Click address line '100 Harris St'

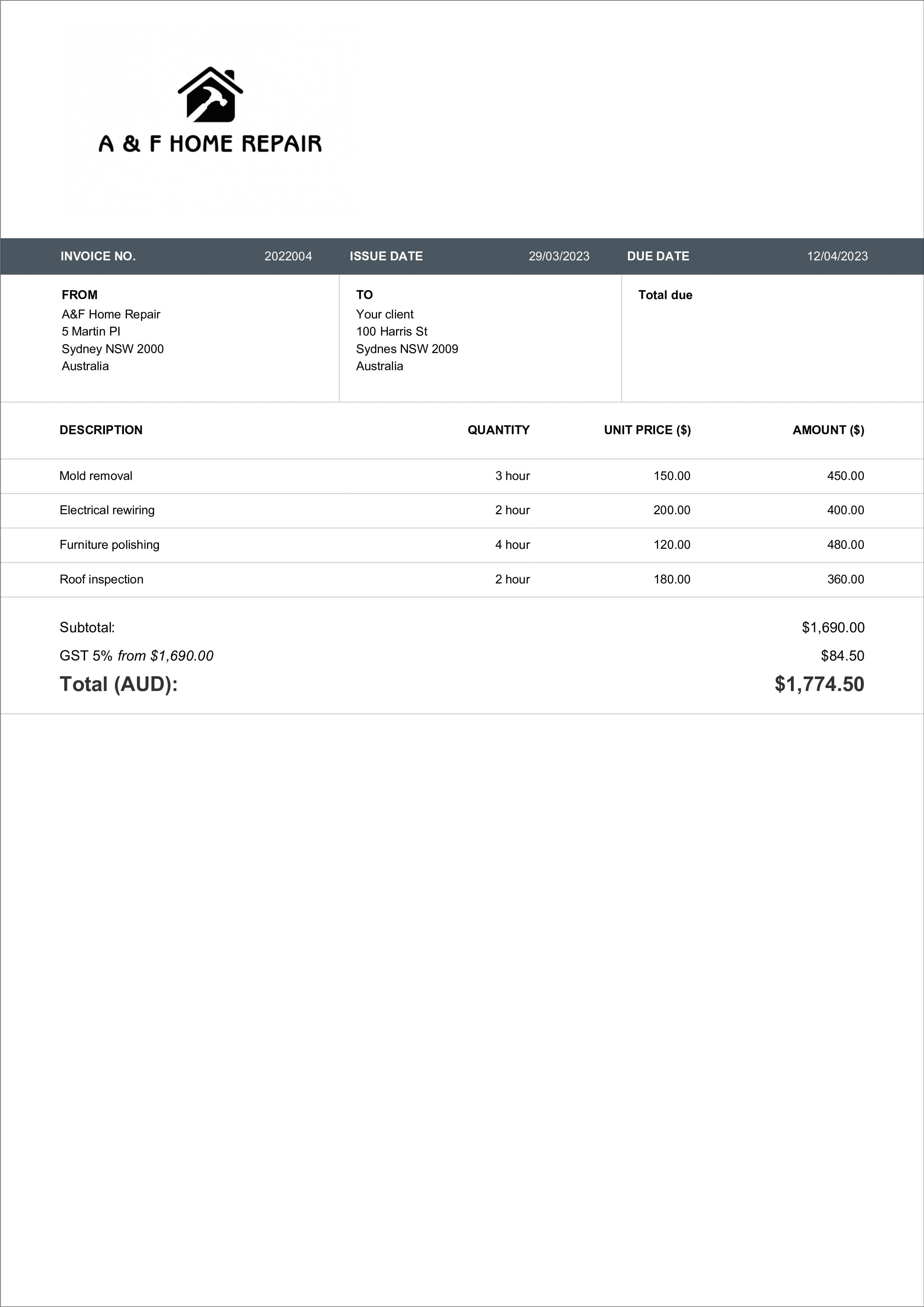(392, 331)
